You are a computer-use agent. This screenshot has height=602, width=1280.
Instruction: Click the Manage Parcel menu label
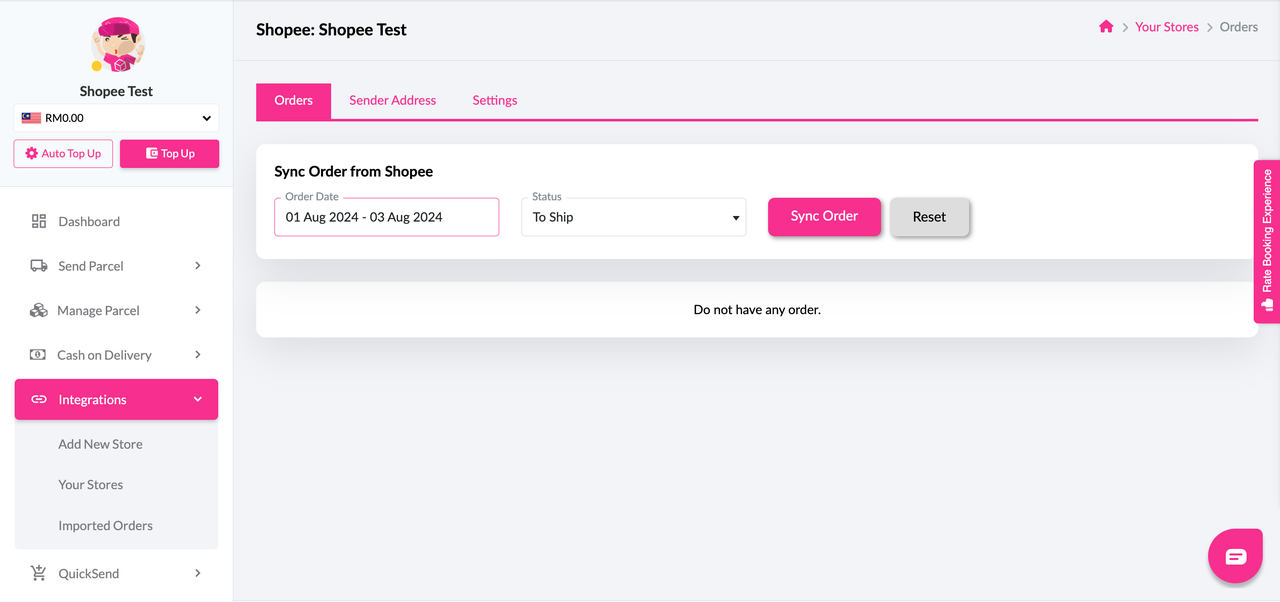click(98, 311)
